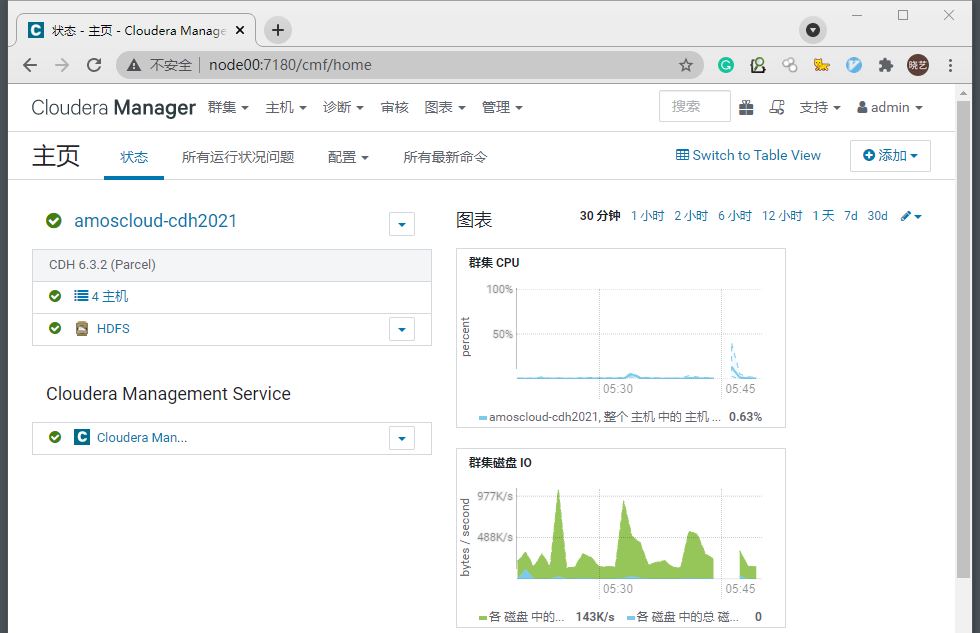980x633 pixels.
Task: Click green health icon for 4 主机 row
Action: coord(55,296)
